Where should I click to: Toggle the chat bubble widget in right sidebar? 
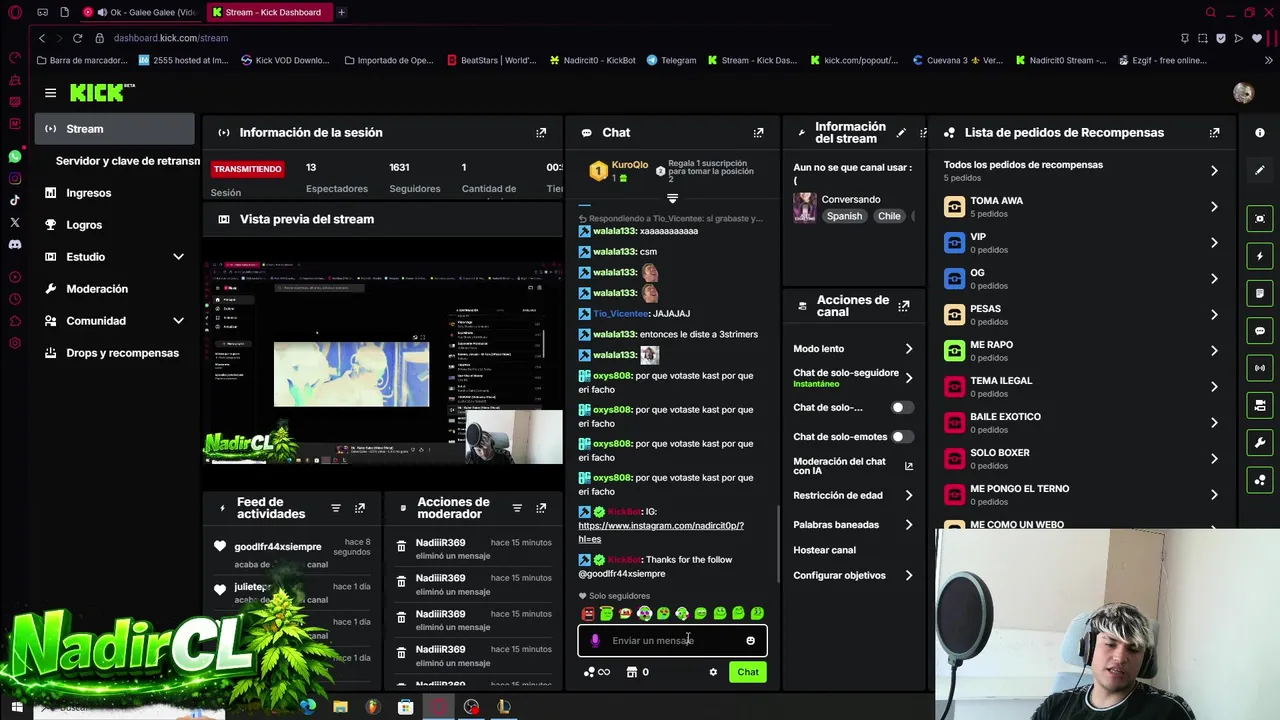[1260, 331]
